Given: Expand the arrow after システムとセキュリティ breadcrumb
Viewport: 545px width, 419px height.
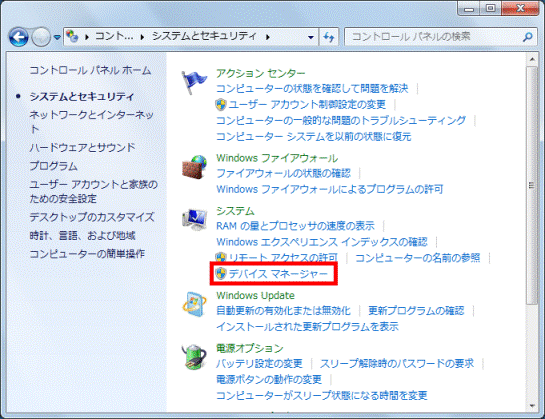Looking at the screenshot, I should (268, 37).
